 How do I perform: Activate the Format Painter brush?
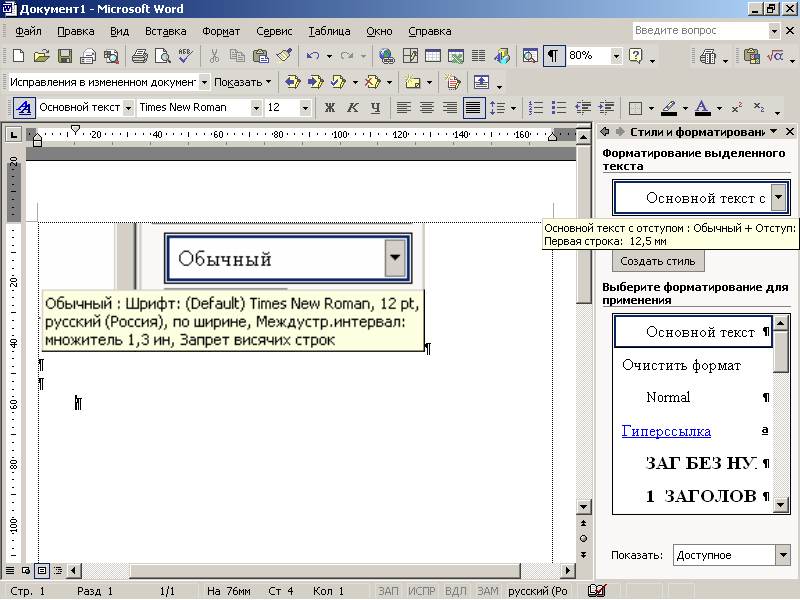284,56
